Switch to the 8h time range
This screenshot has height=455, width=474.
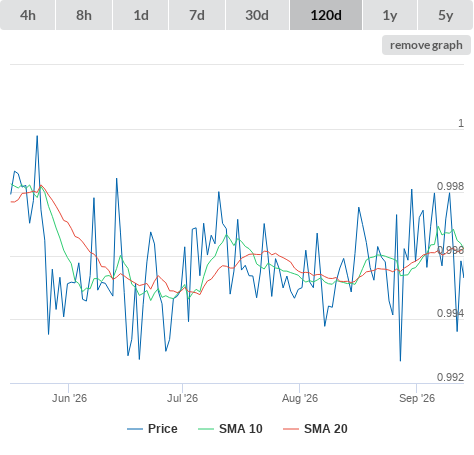pos(84,15)
